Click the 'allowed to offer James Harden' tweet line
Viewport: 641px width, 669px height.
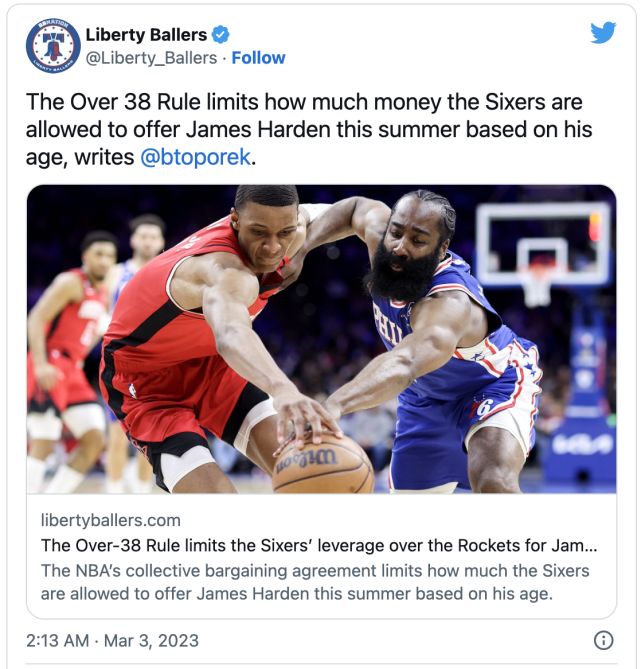click(x=309, y=129)
